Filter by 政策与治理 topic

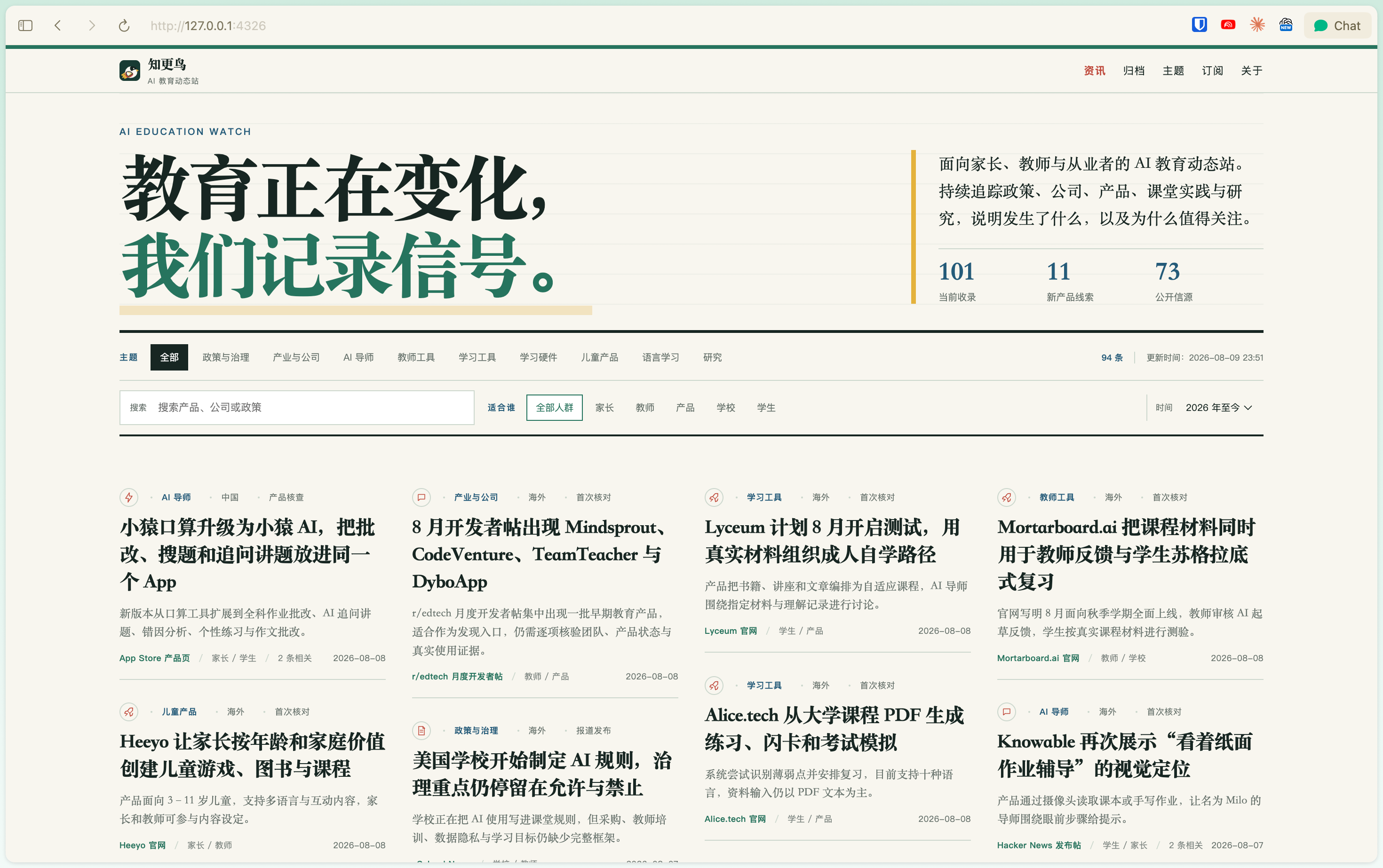[x=226, y=357]
